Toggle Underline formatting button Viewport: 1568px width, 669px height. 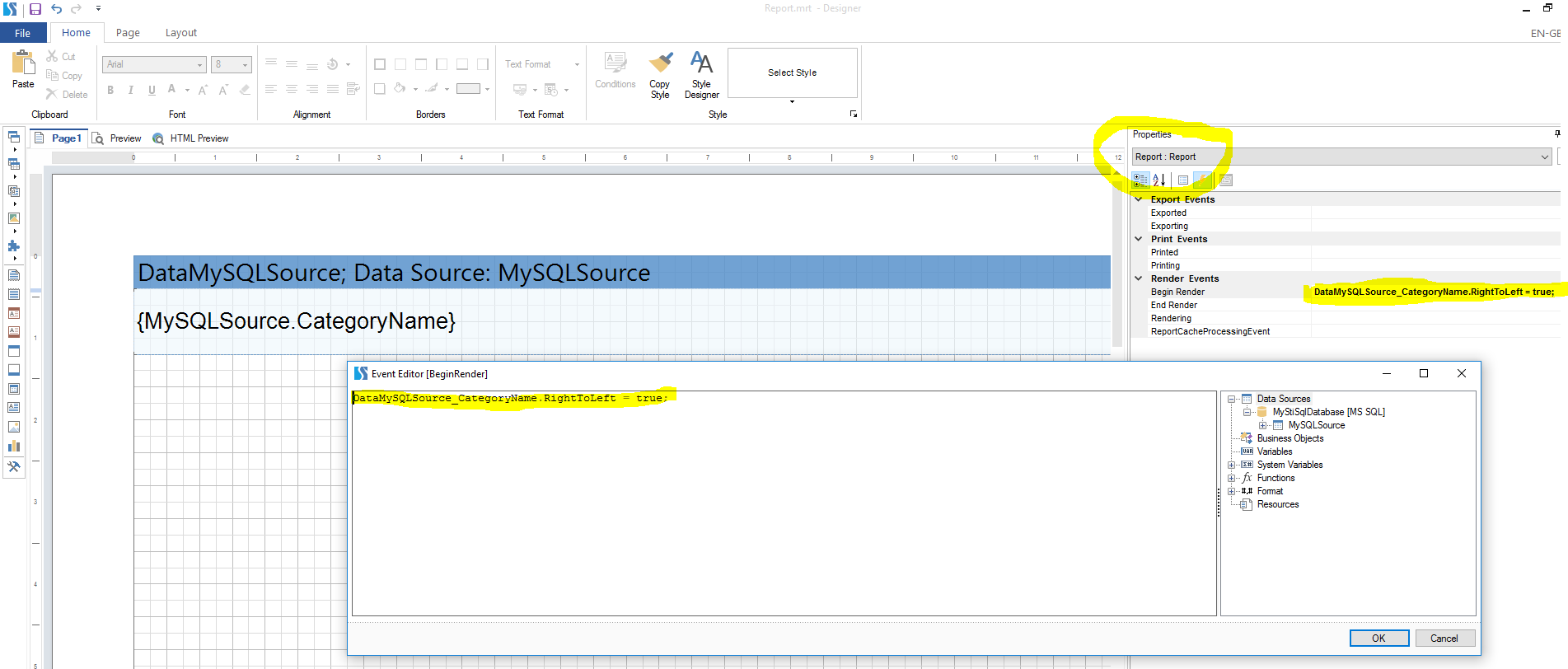pyautogui.click(x=152, y=90)
